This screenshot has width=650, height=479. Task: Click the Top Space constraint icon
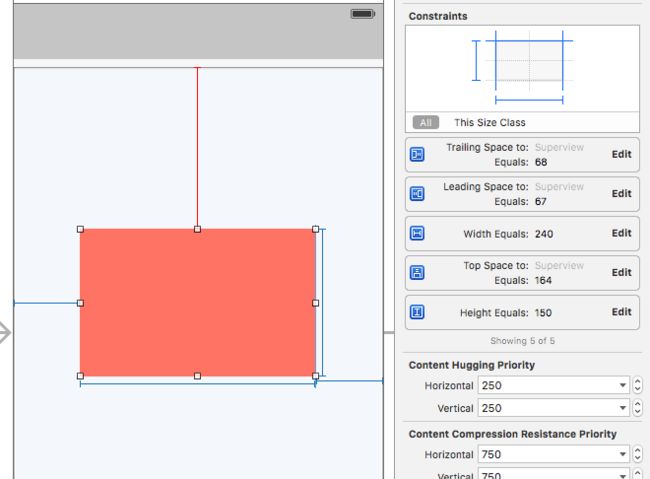pos(417,272)
